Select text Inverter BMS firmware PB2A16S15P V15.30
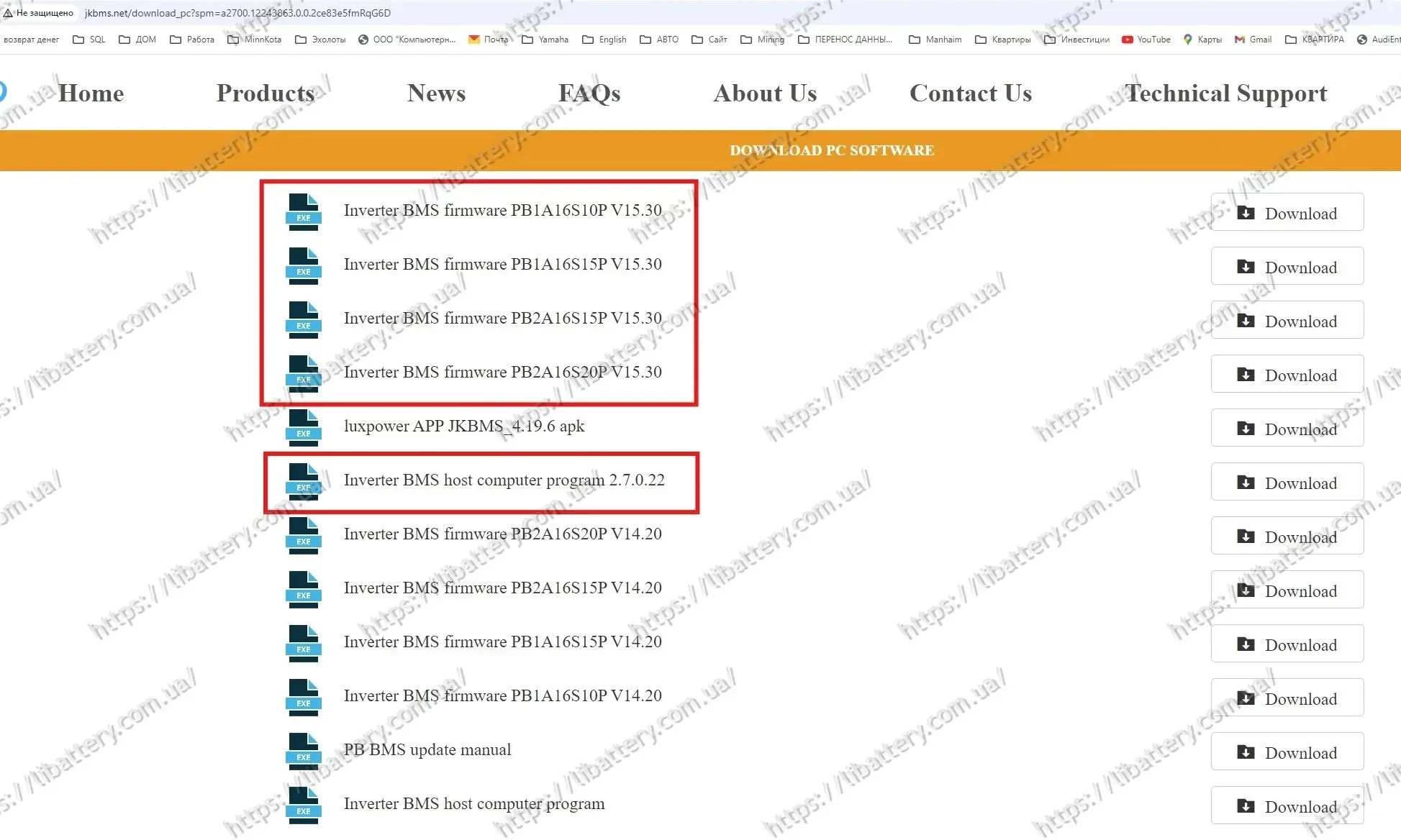Screen dimensions: 1401x840 (x=503, y=318)
